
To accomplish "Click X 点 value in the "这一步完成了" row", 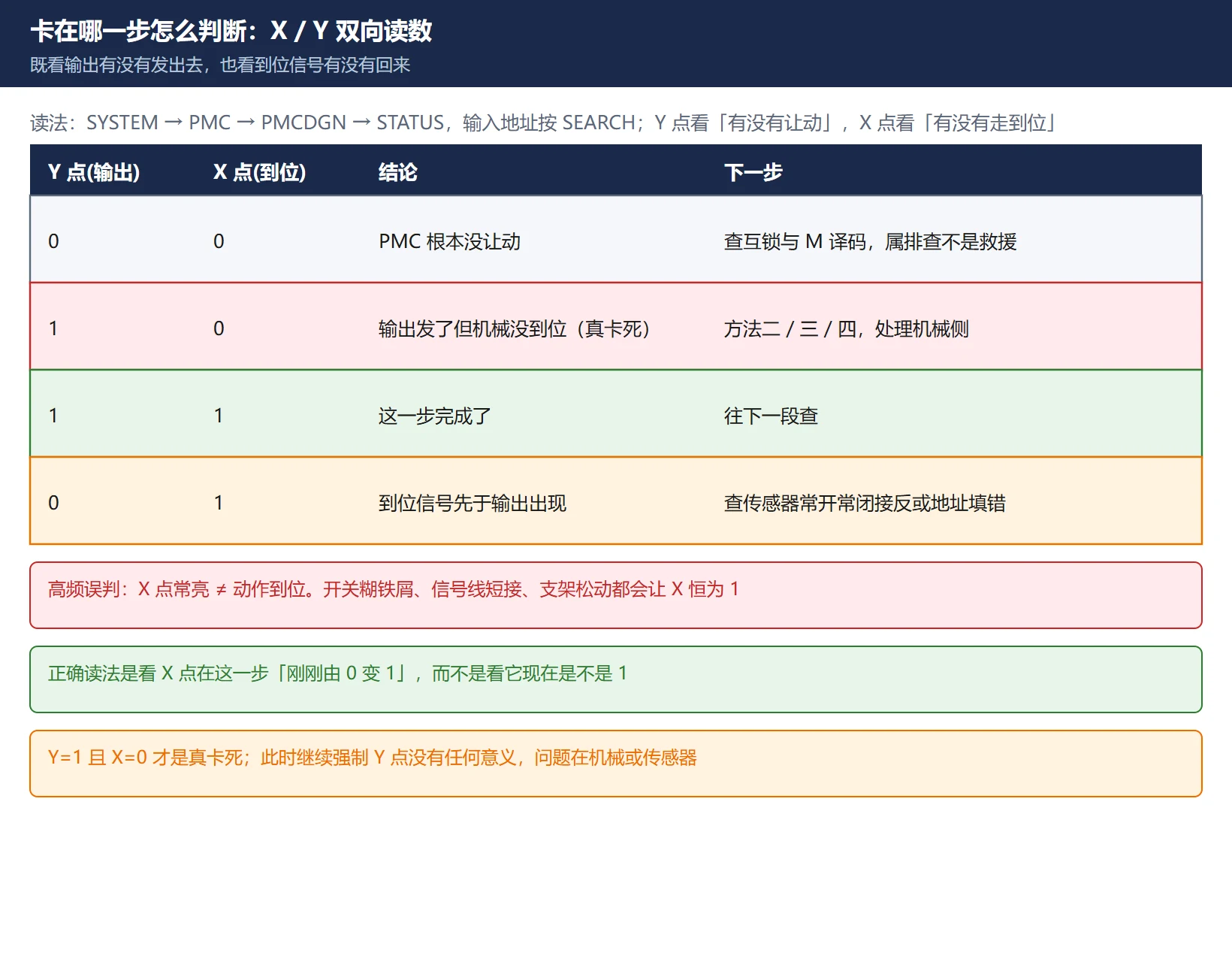I will pyautogui.click(x=219, y=416).
